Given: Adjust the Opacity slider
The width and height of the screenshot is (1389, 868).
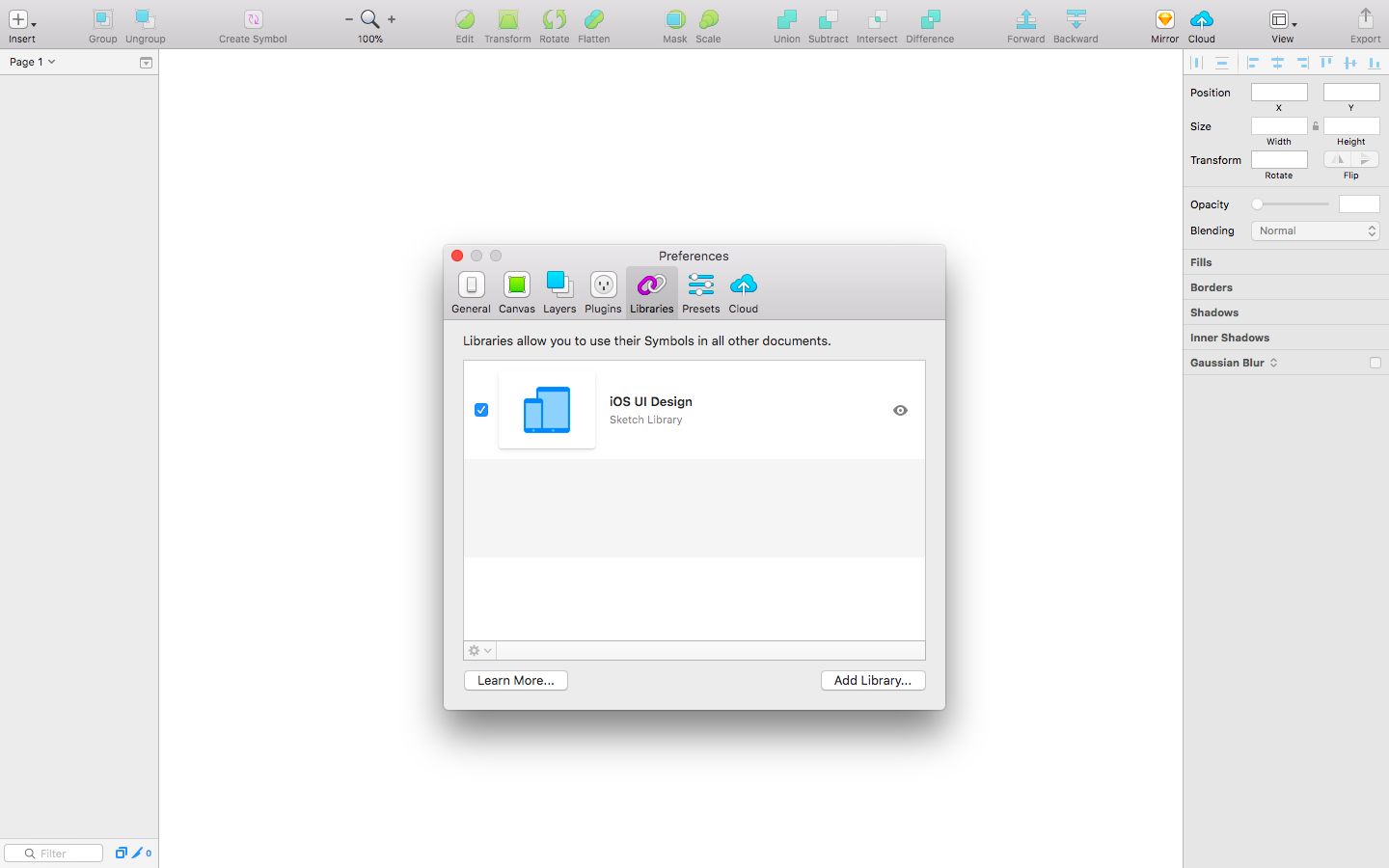Looking at the screenshot, I should click(x=1291, y=204).
